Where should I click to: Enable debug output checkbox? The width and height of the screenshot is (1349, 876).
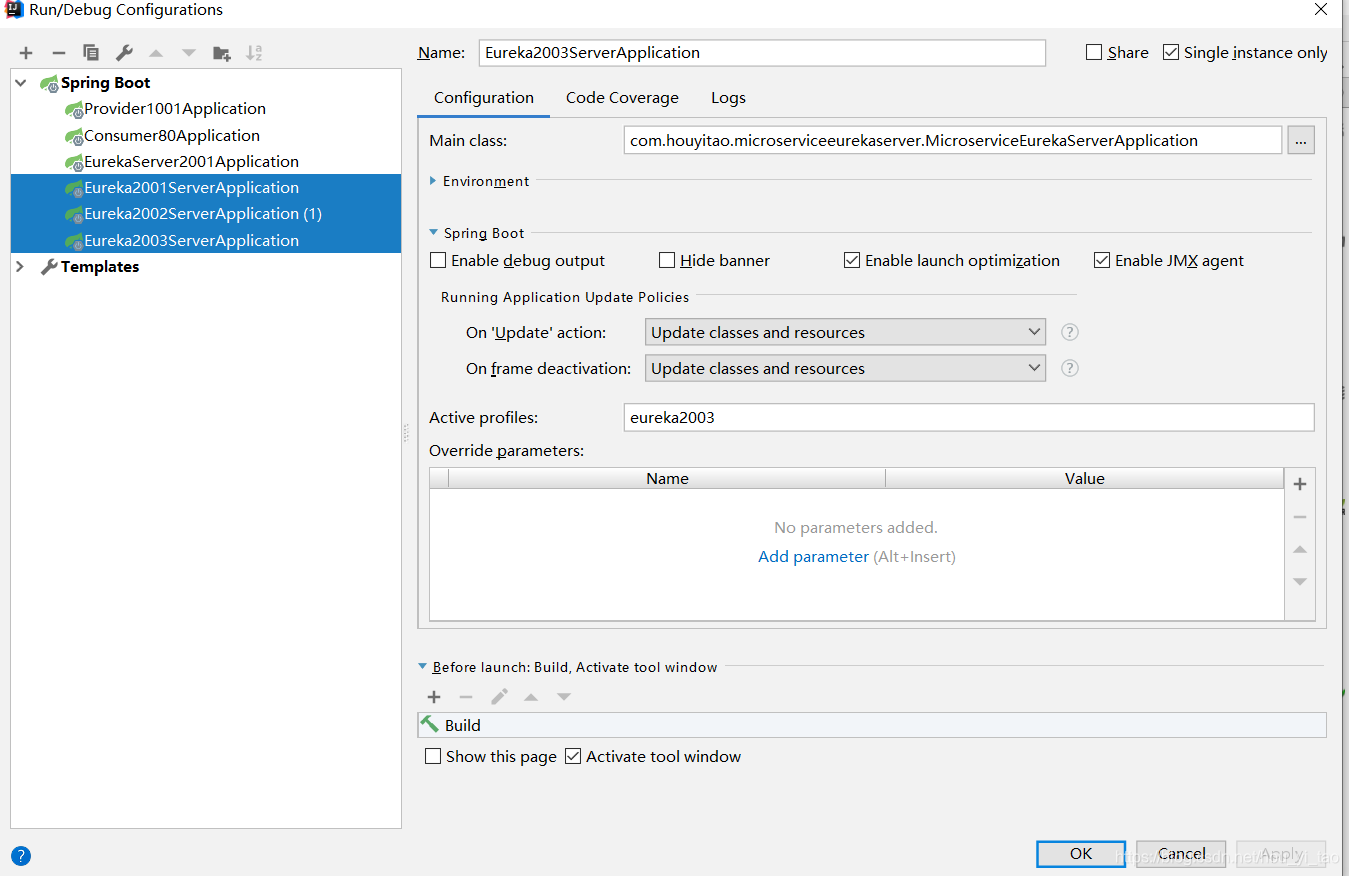click(x=438, y=261)
